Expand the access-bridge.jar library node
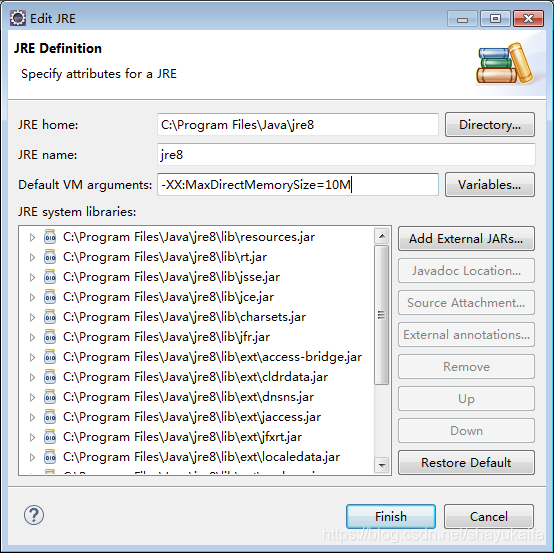The width and height of the screenshot is (554, 553). 32,357
